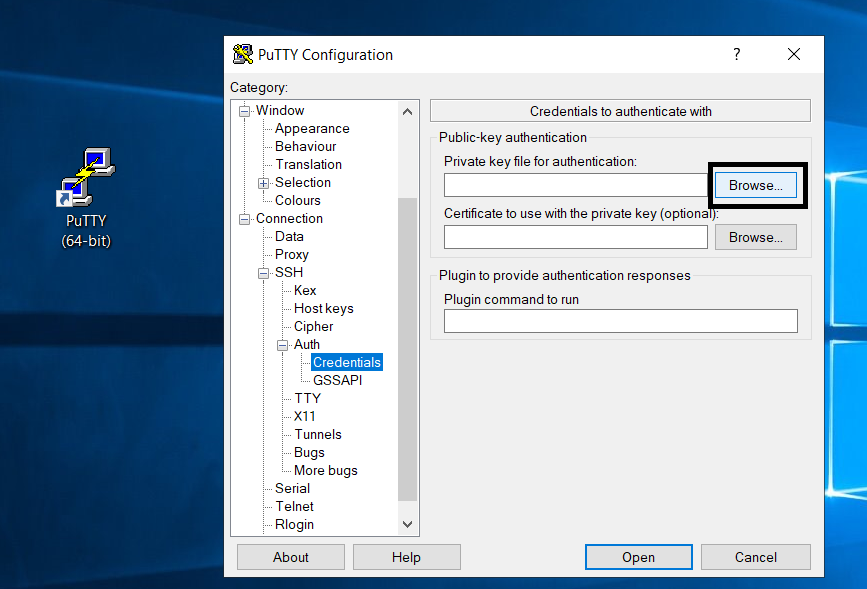Collapse the Auth tree node
The height and width of the screenshot is (589, 867).
click(283, 346)
